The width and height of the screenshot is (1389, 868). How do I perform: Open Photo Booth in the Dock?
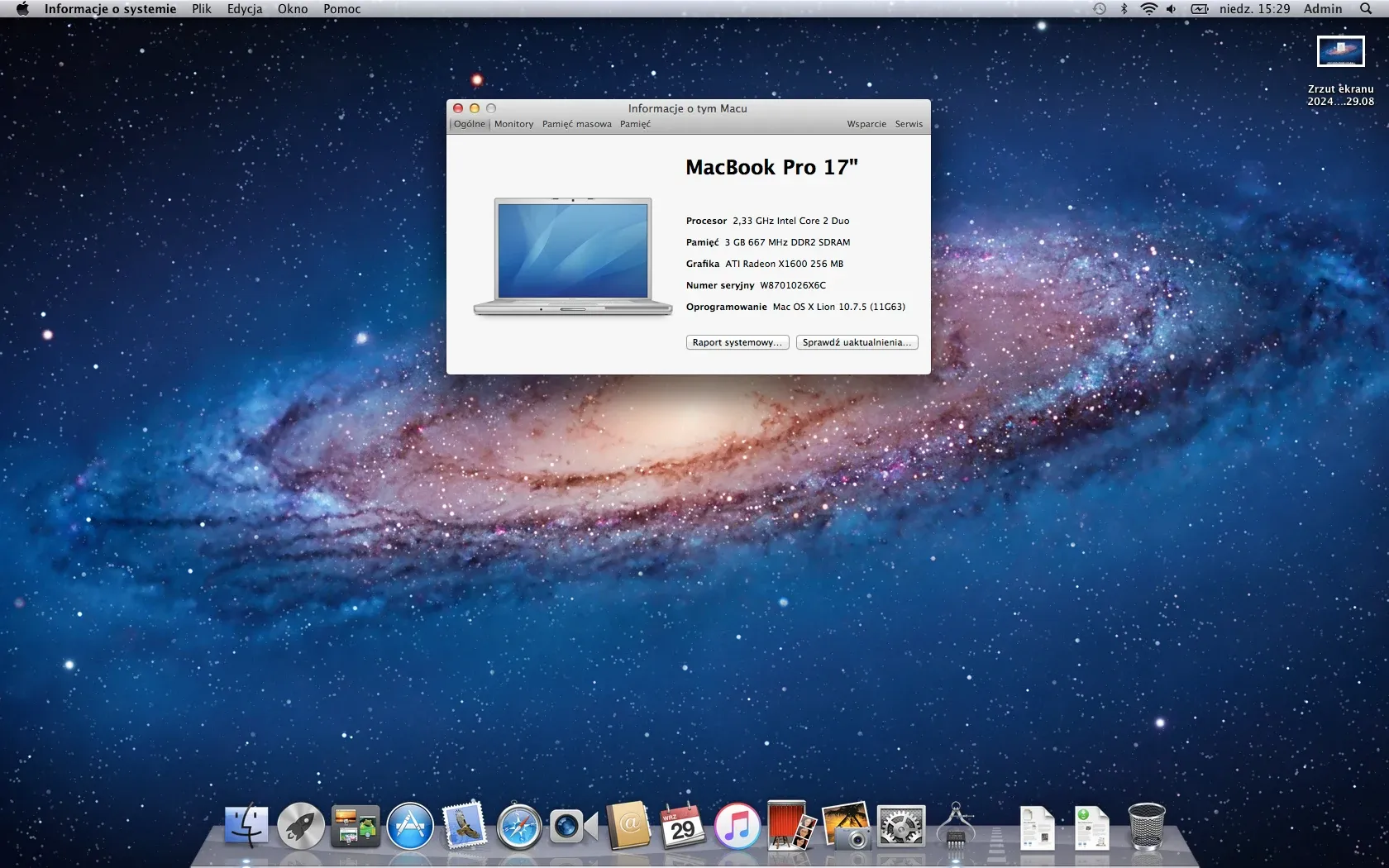click(x=791, y=826)
